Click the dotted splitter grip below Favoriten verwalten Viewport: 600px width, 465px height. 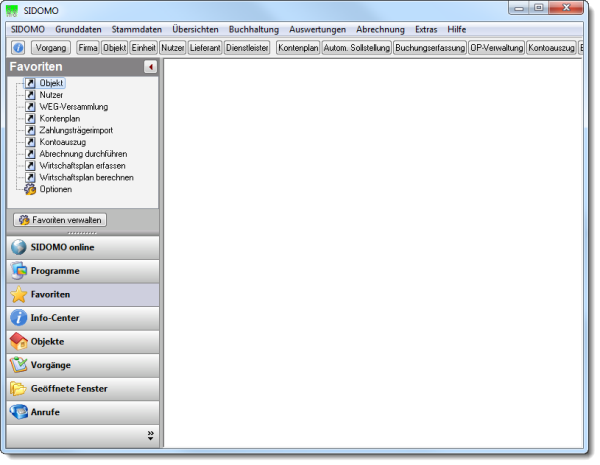82,233
